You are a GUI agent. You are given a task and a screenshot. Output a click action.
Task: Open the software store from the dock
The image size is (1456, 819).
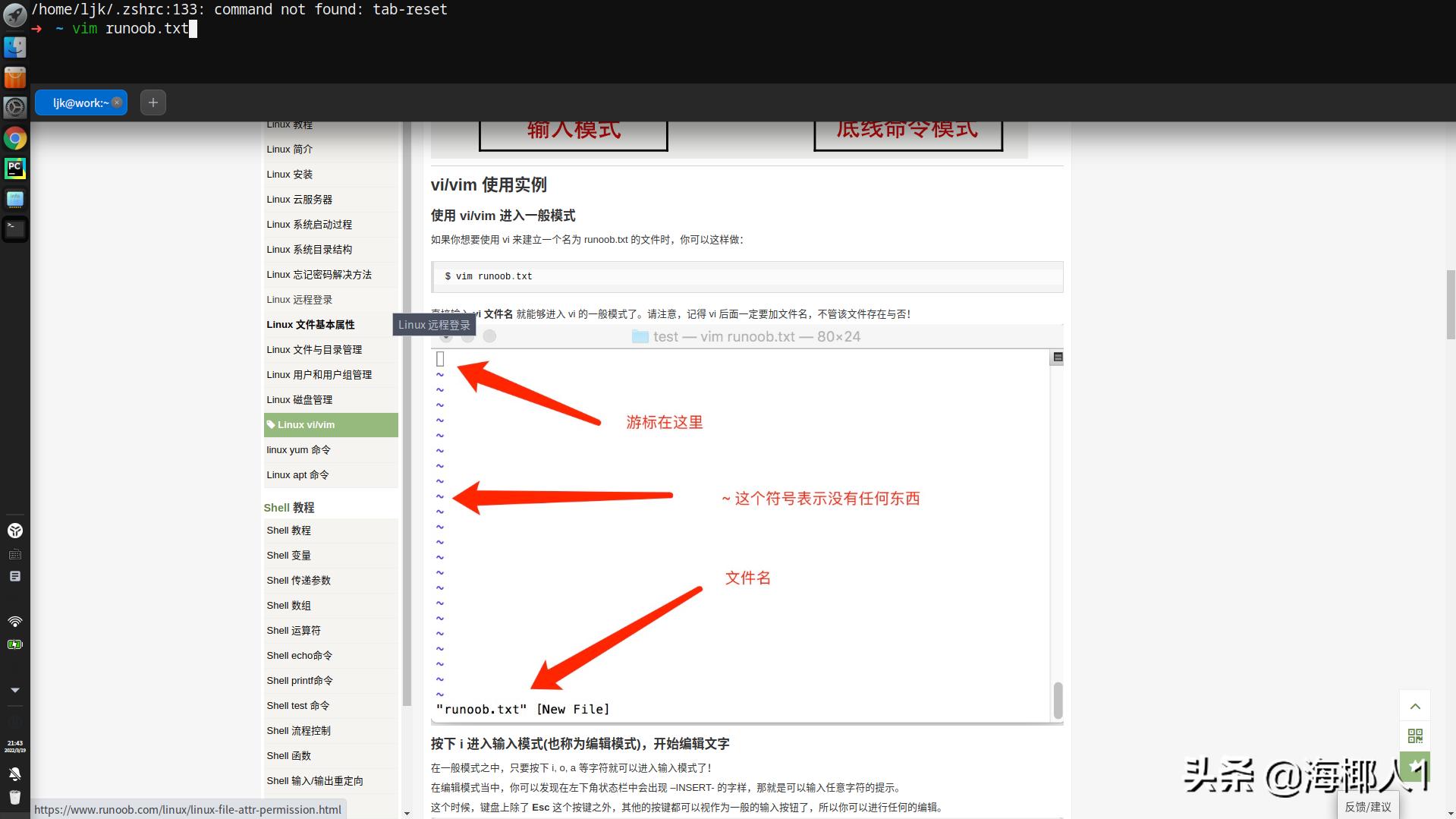click(15, 77)
